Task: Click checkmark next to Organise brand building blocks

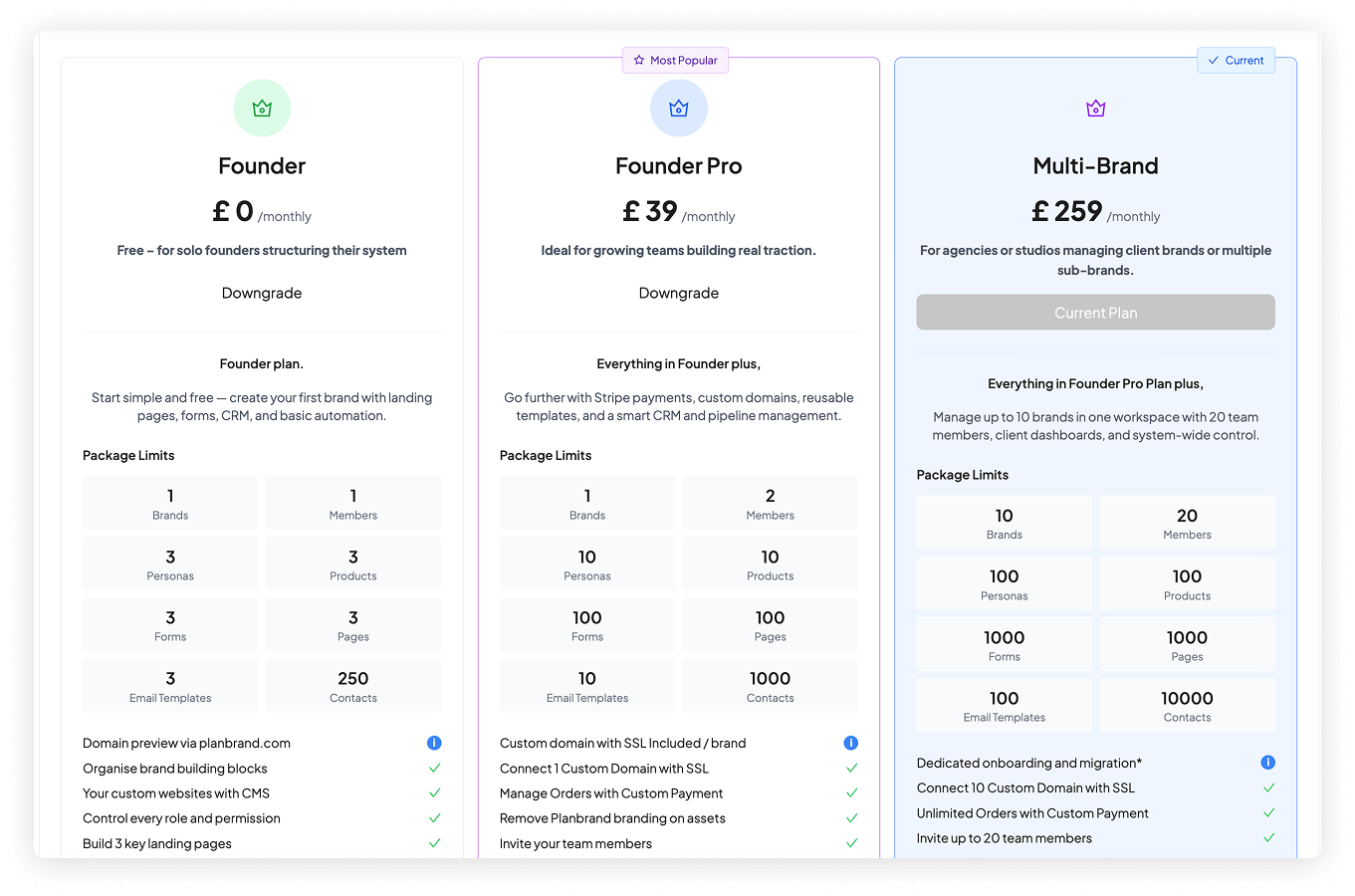Action: click(x=434, y=769)
